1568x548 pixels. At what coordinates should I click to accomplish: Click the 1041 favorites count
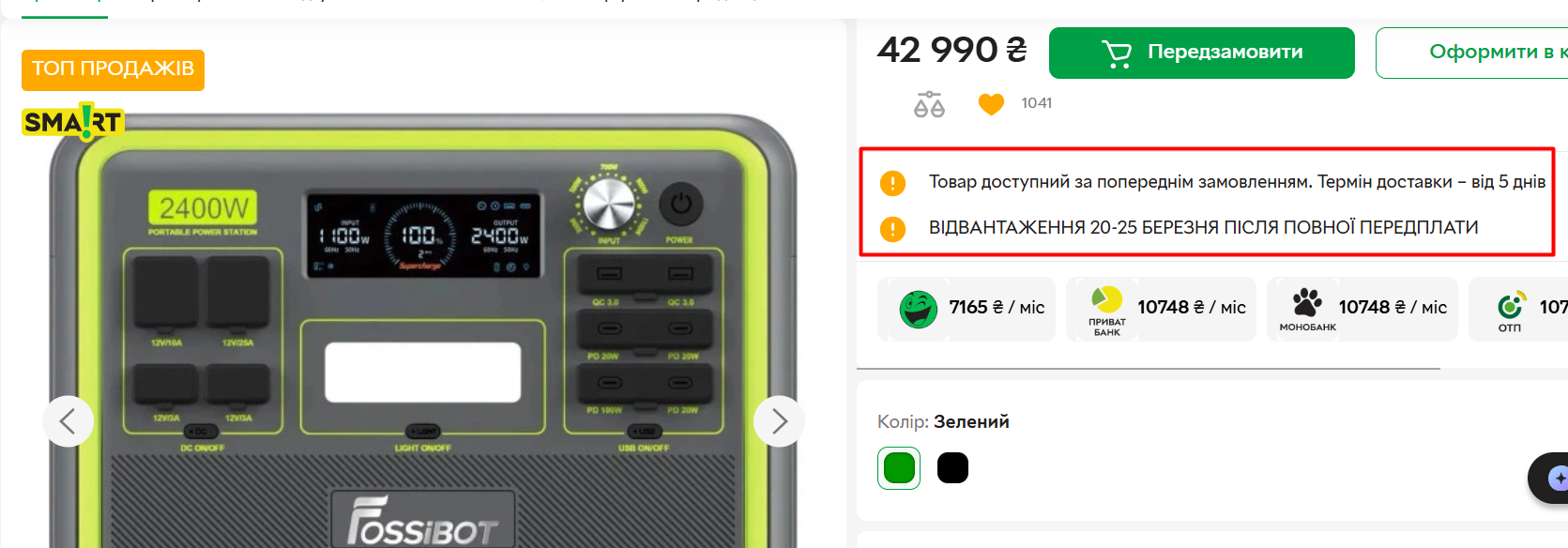(1037, 103)
